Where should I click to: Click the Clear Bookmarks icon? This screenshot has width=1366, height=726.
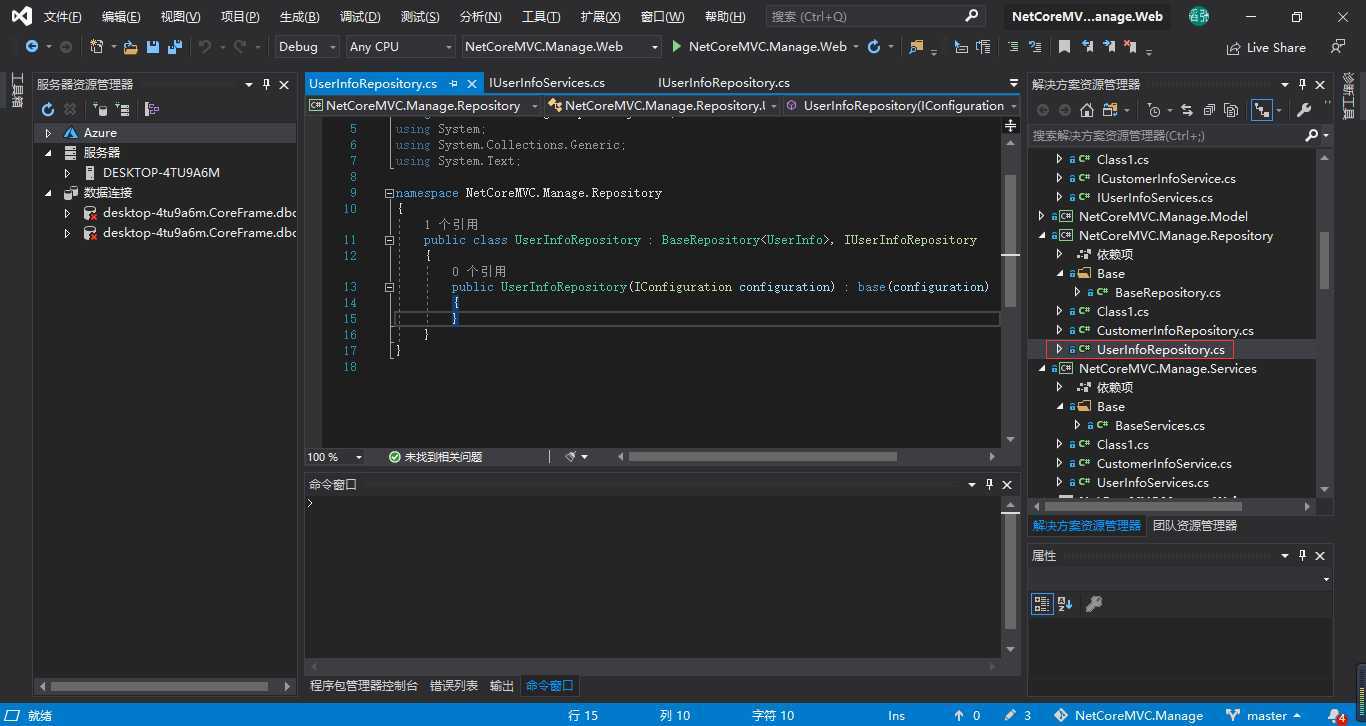1131,47
